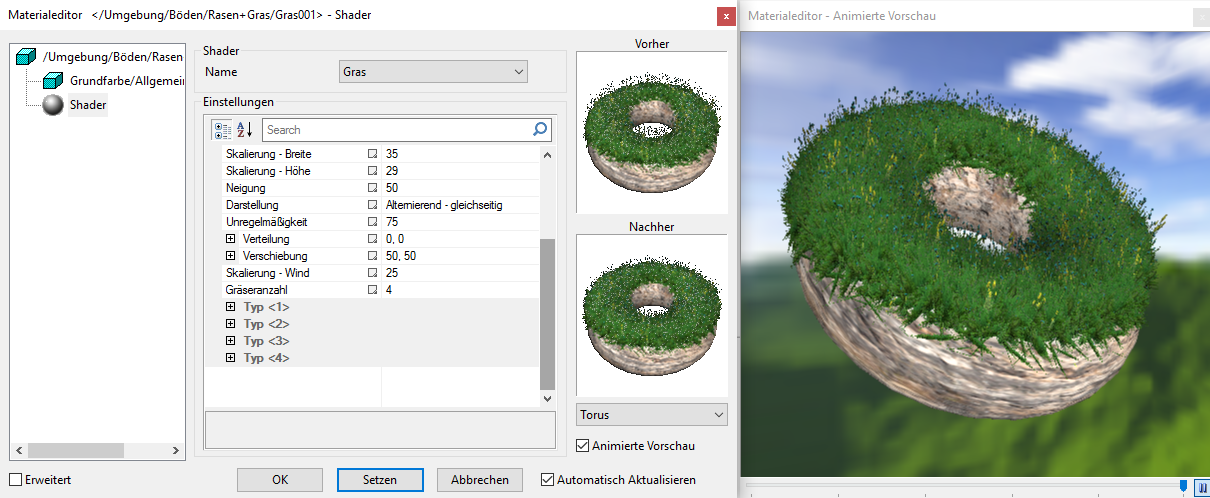Click the marker icon beside Verteilung
This screenshot has height=498, width=1210.
click(373, 239)
